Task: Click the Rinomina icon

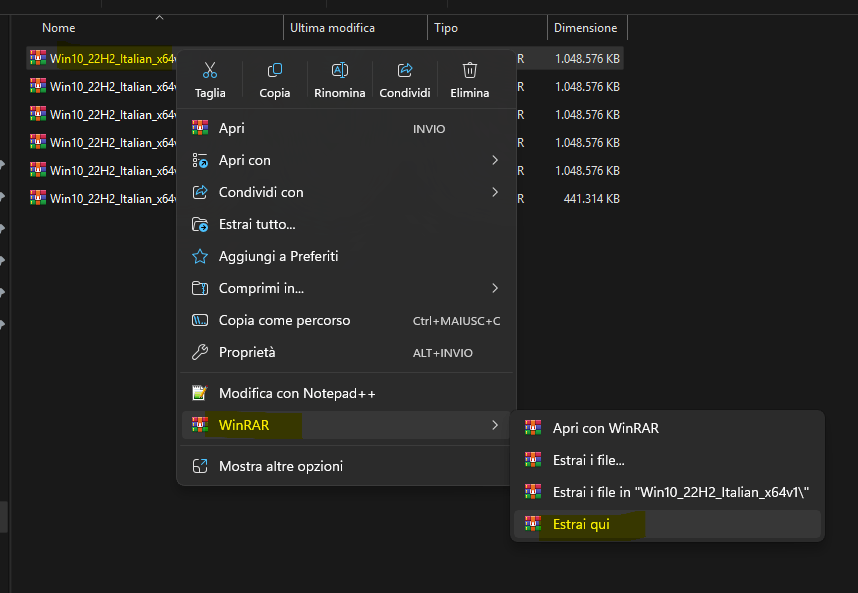Action: coord(340,71)
